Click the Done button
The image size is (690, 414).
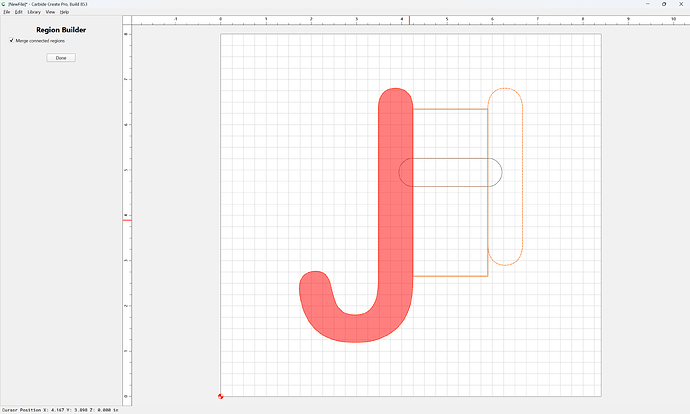[x=61, y=58]
